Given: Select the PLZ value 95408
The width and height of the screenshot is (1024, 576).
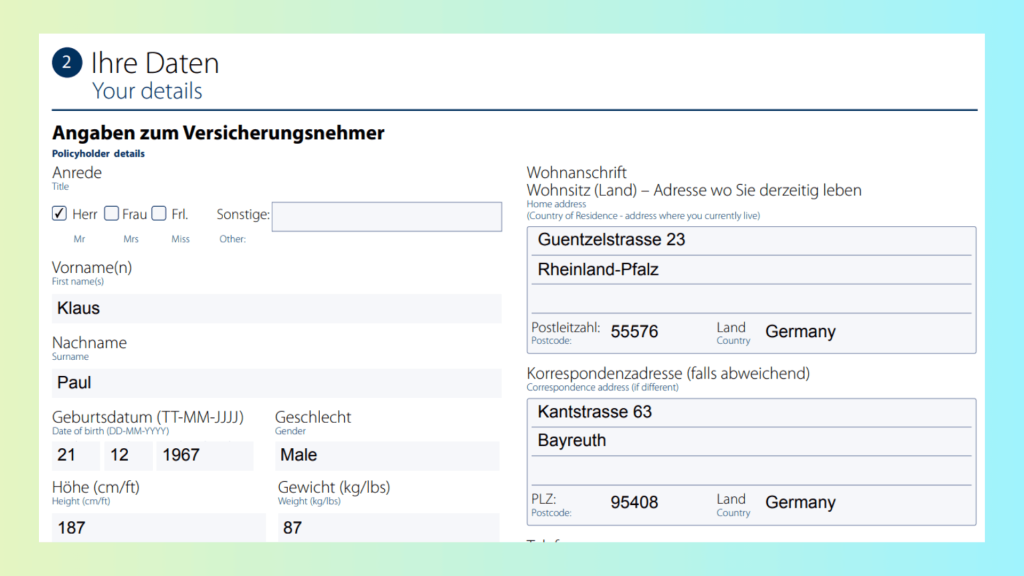Looking at the screenshot, I should [648, 503].
